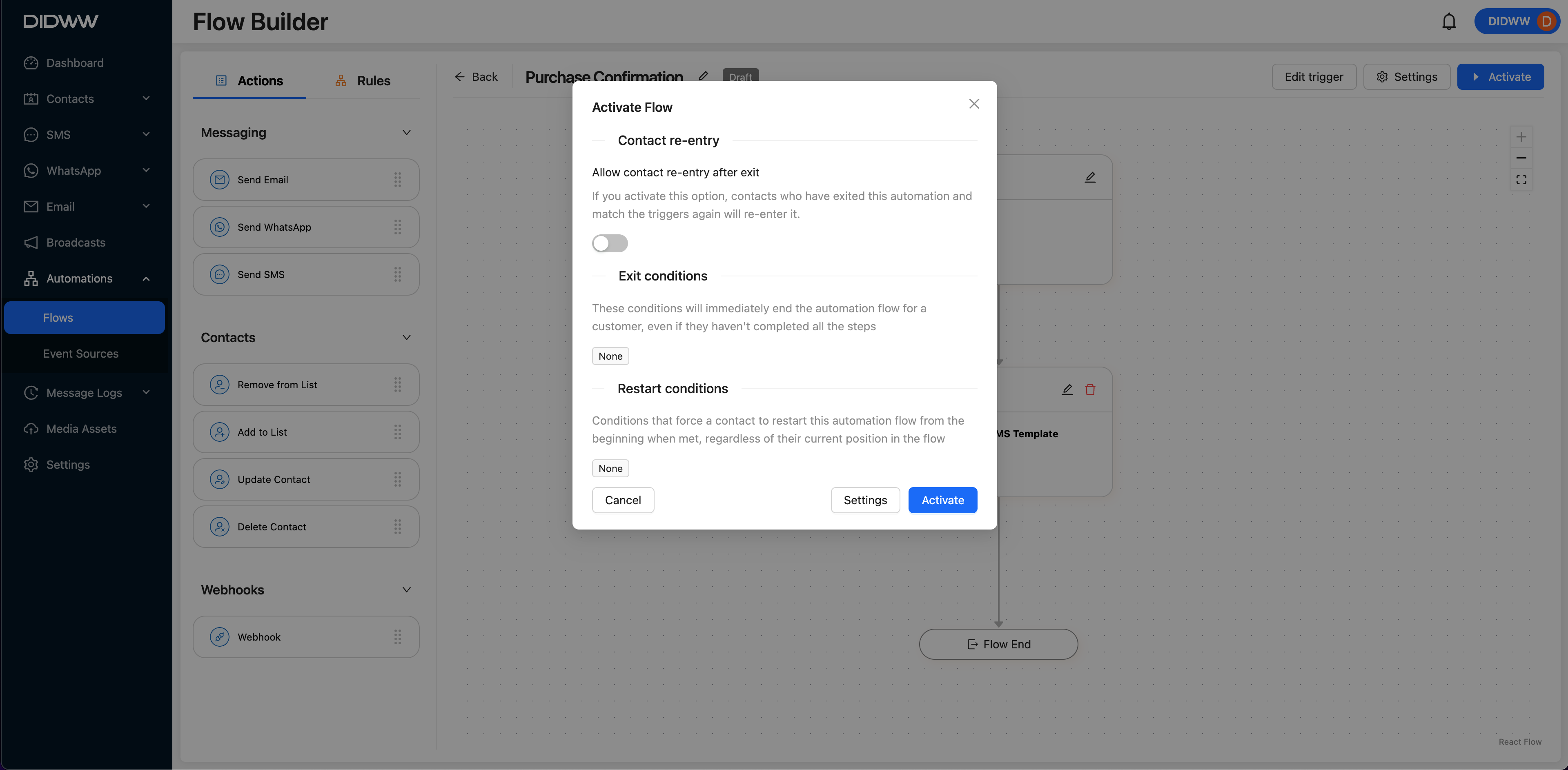Click the Send WhatsApp action icon
The width and height of the screenshot is (1568, 770).
point(219,227)
